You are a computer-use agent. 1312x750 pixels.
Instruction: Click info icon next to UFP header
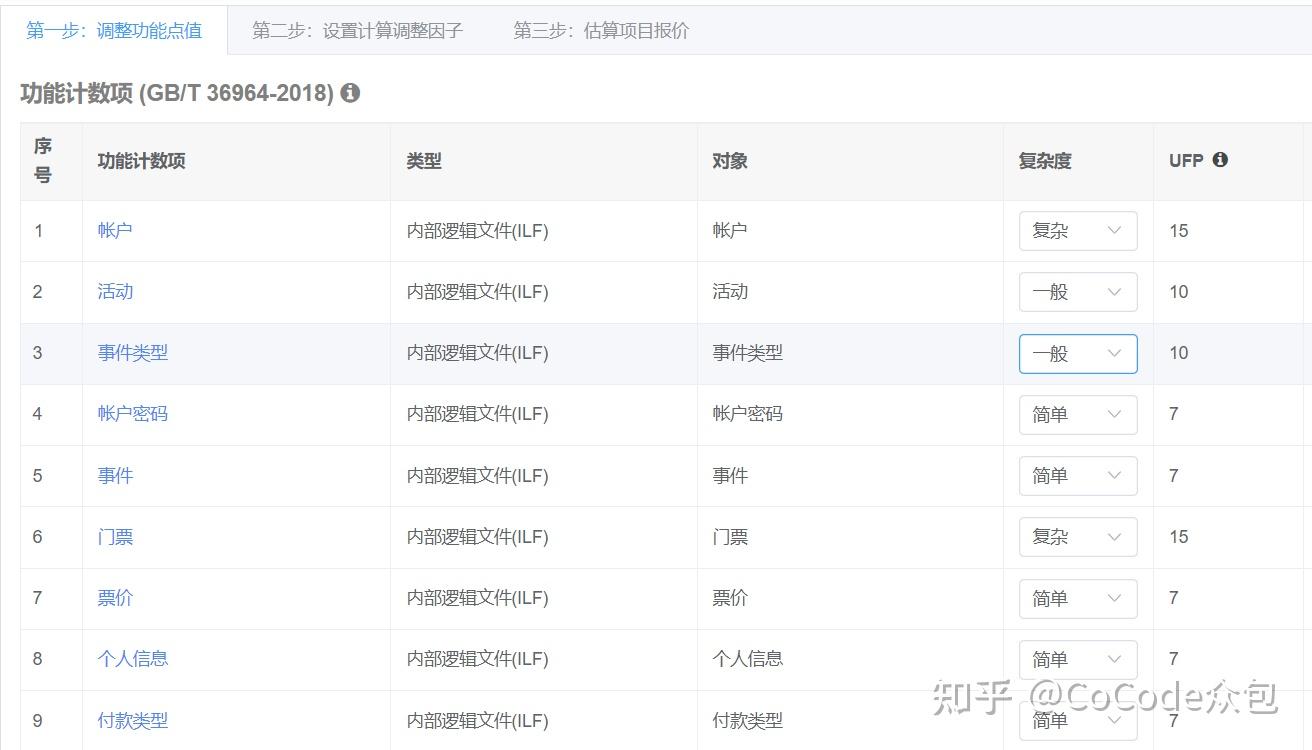(x=1220, y=160)
